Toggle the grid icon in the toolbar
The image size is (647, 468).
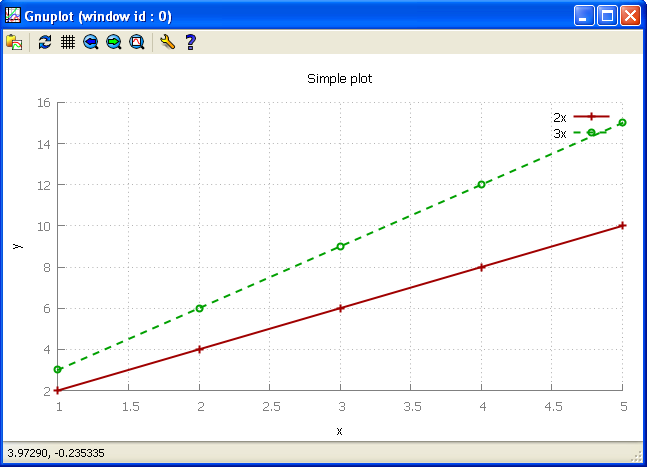pos(68,42)
